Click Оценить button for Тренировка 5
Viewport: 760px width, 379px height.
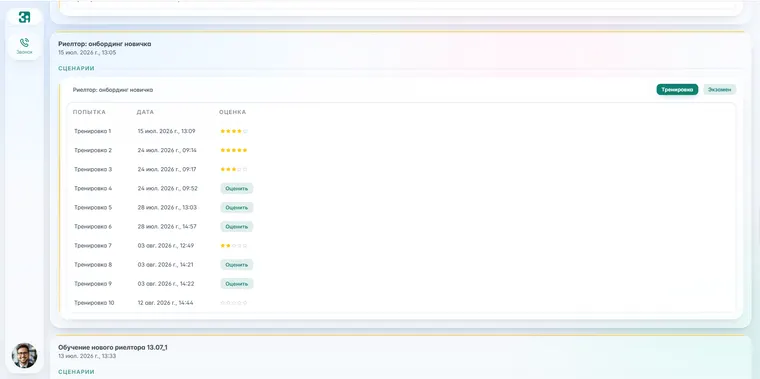pyautogui.click(x=237, y=207)
